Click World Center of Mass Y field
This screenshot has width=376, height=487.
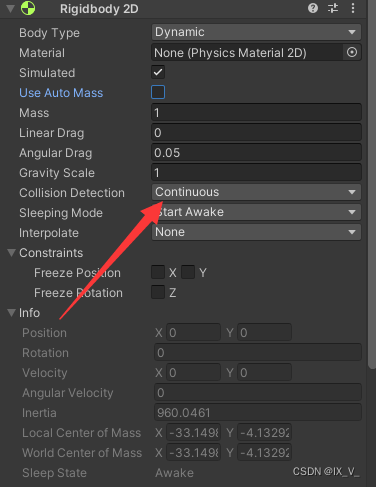click(265, 452)
